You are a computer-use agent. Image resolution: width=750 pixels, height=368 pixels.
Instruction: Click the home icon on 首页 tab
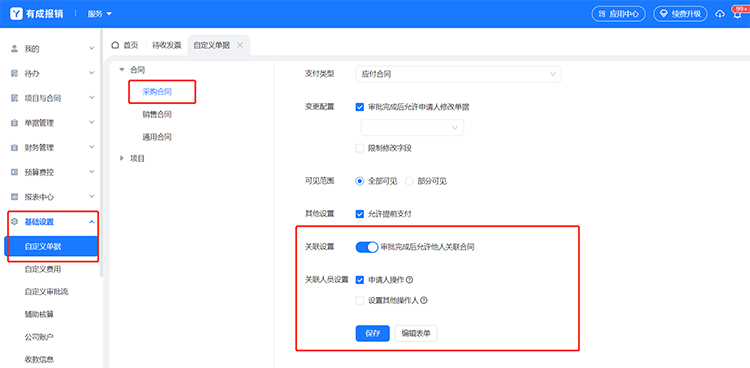(115, 45)
